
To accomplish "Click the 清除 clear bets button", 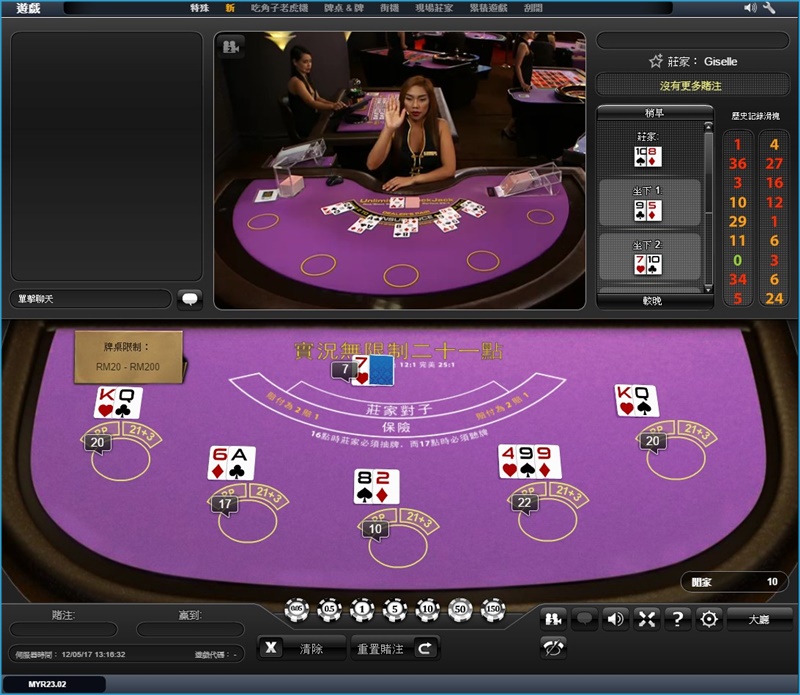I will pos(301,648).
